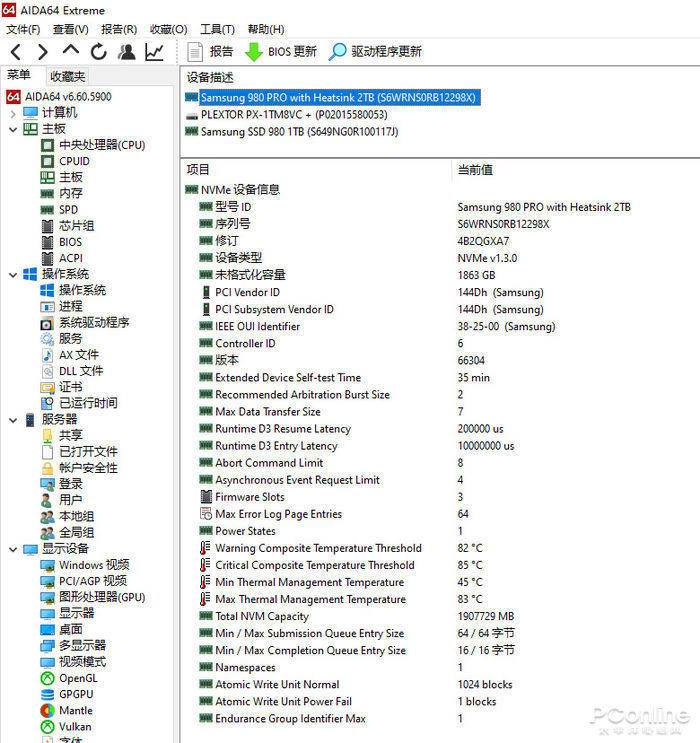Image resolution: width=700 pixels, height=743 pixels.
Task: Select the AX 文件 tree item
Action: point(70,355)
